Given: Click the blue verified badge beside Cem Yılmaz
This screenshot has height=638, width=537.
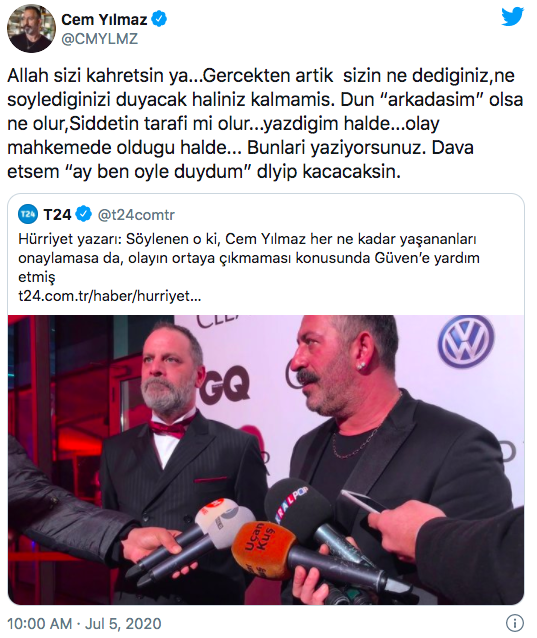Looking at the screenshot, I should pyautogui.click(x=159, y=19).
